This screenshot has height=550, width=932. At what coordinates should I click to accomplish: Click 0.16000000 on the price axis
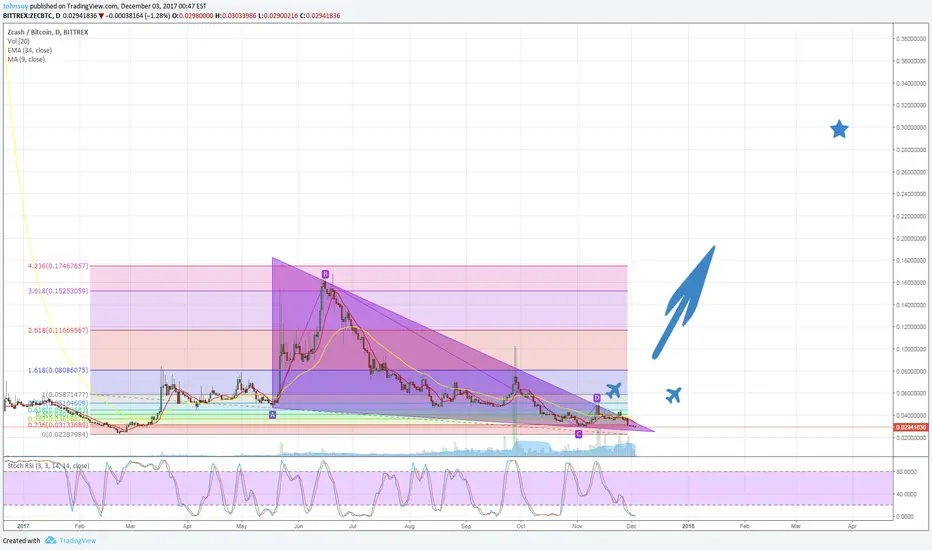911,283
